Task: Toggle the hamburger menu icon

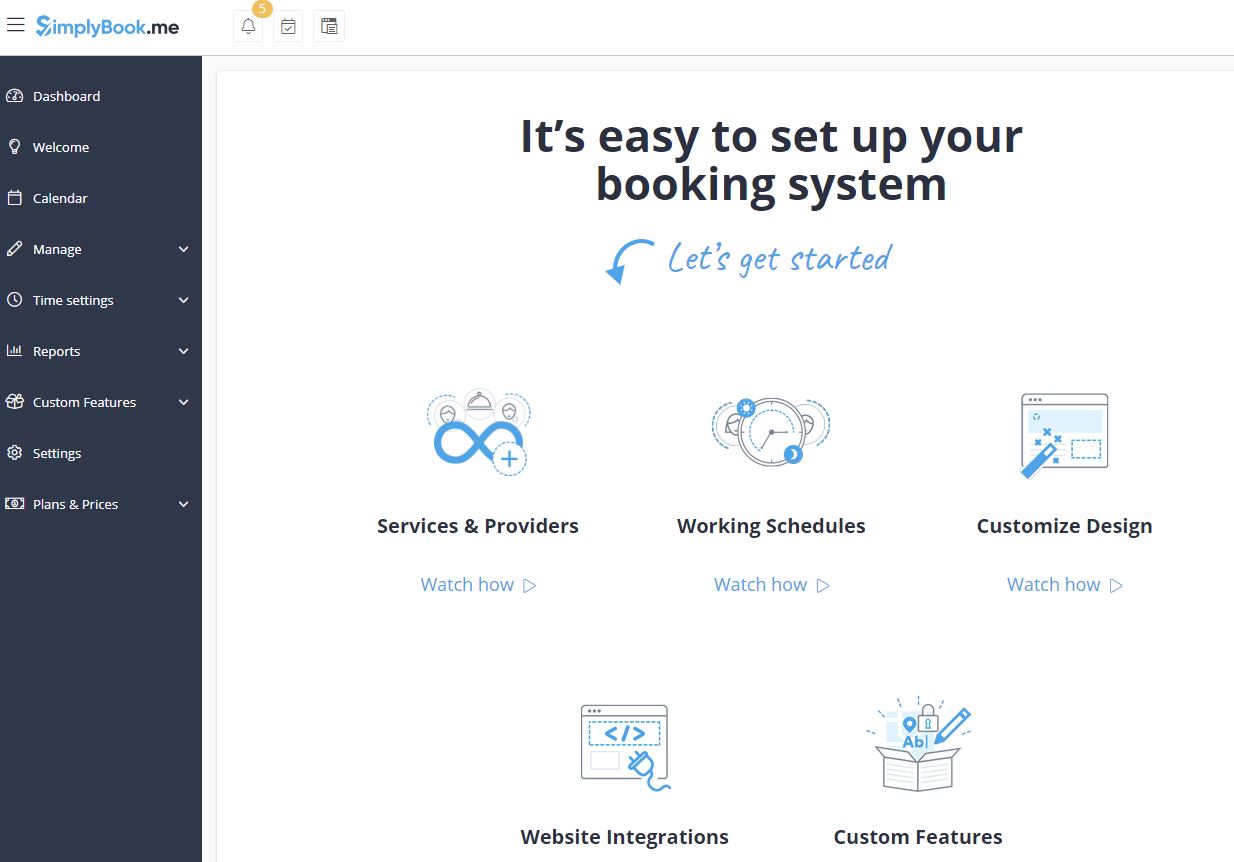Action: click(16, 26)
